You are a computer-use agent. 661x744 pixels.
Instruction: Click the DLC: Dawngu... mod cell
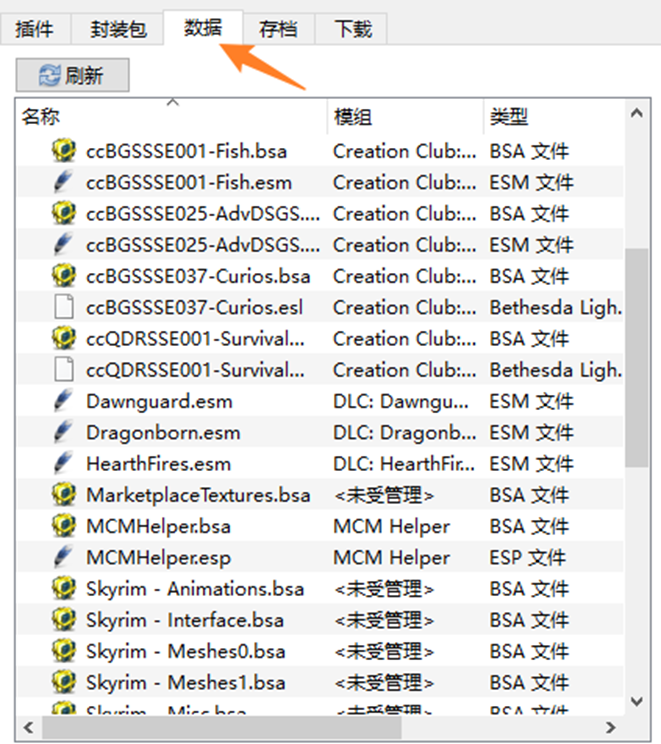pos(401,402)
